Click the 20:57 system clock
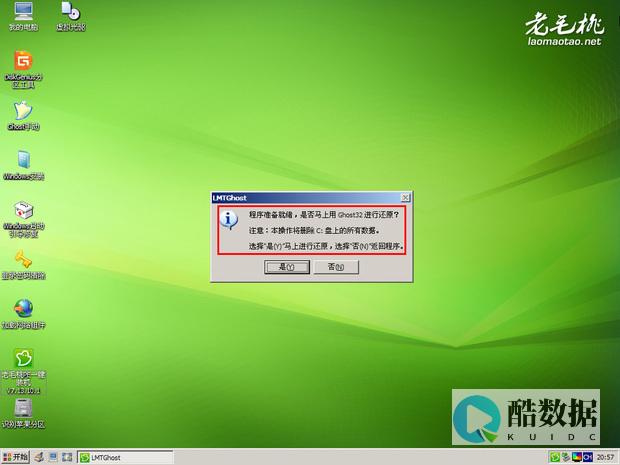Screen dimensions: 620x465 (x=605, y=457)
